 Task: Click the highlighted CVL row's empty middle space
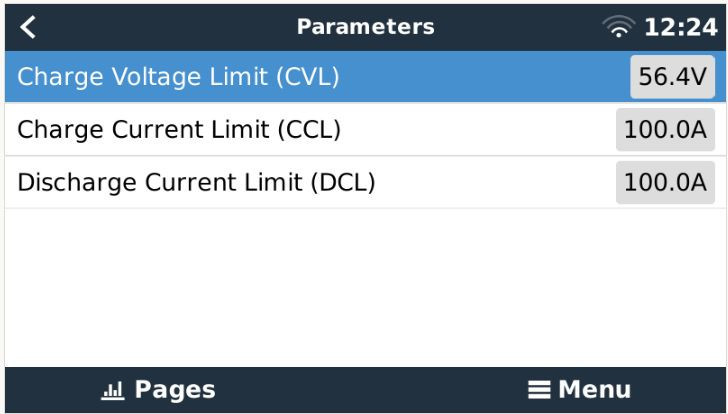coord(480,77)
